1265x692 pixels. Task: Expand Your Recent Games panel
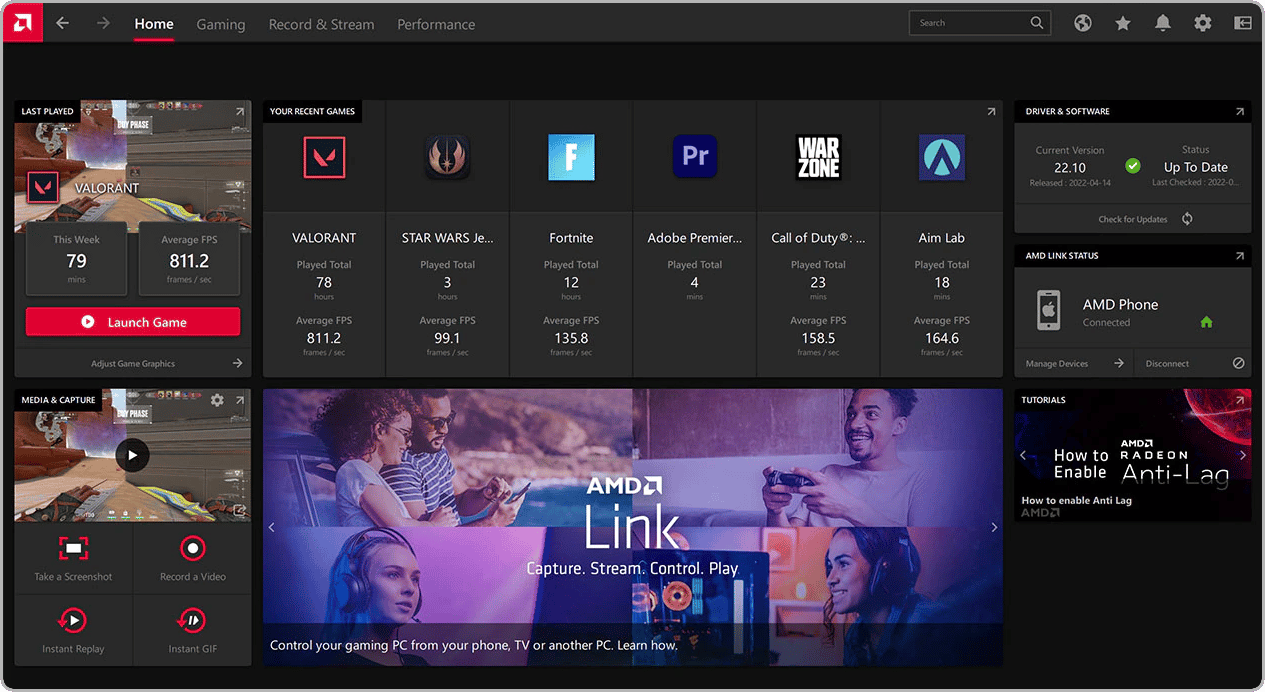tap(991, 112)
